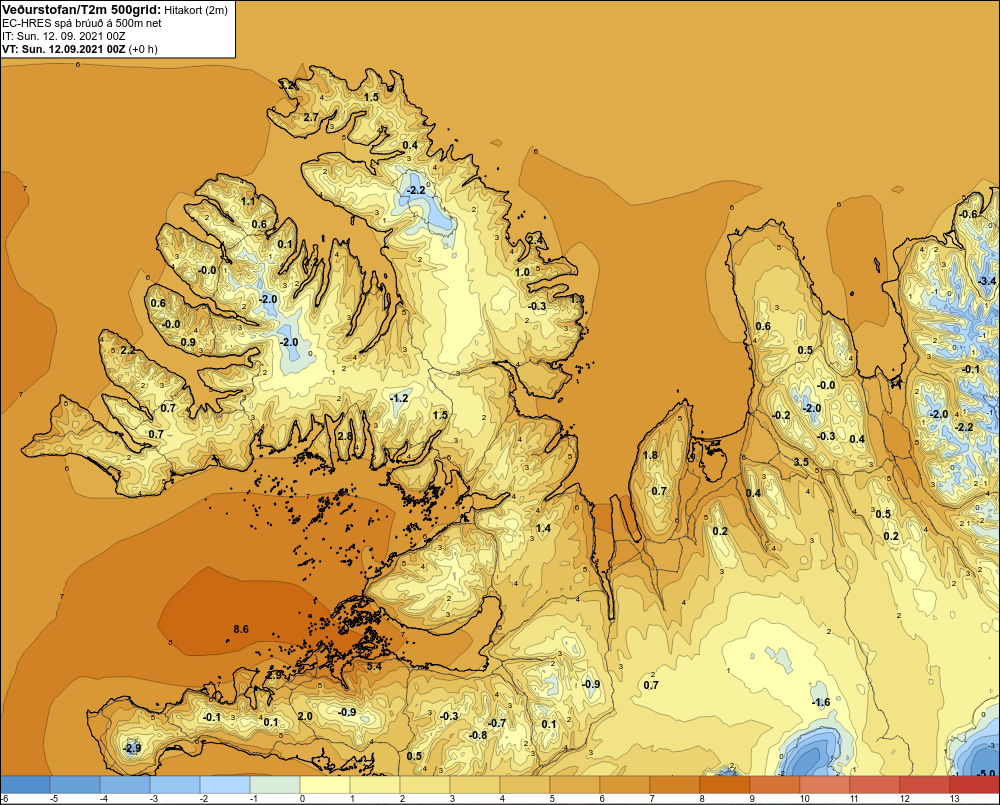The width and height of the screenshot is (1000, 805).
Task: Click the legend scale label '13'
Action: (955, 799)
